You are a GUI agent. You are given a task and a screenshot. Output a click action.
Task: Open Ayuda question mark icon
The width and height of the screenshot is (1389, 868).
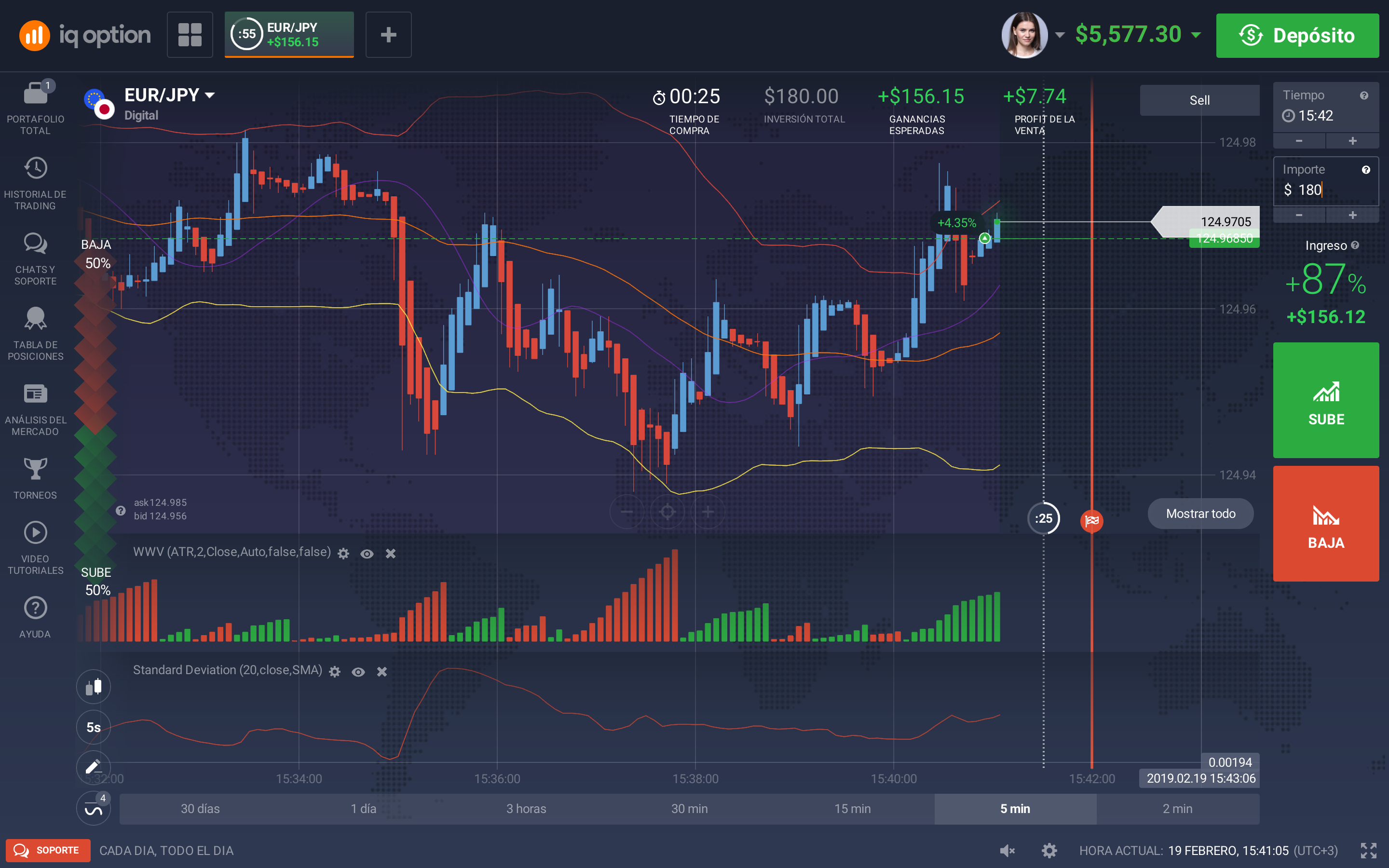36,608
